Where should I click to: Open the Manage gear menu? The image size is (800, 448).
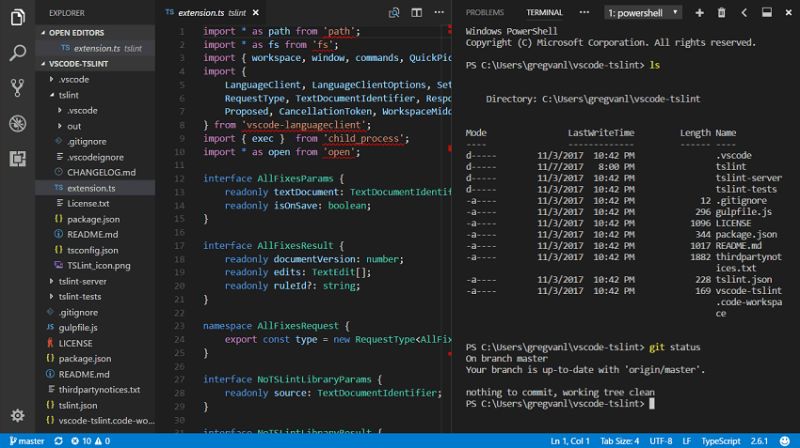[x=17, y=415]
